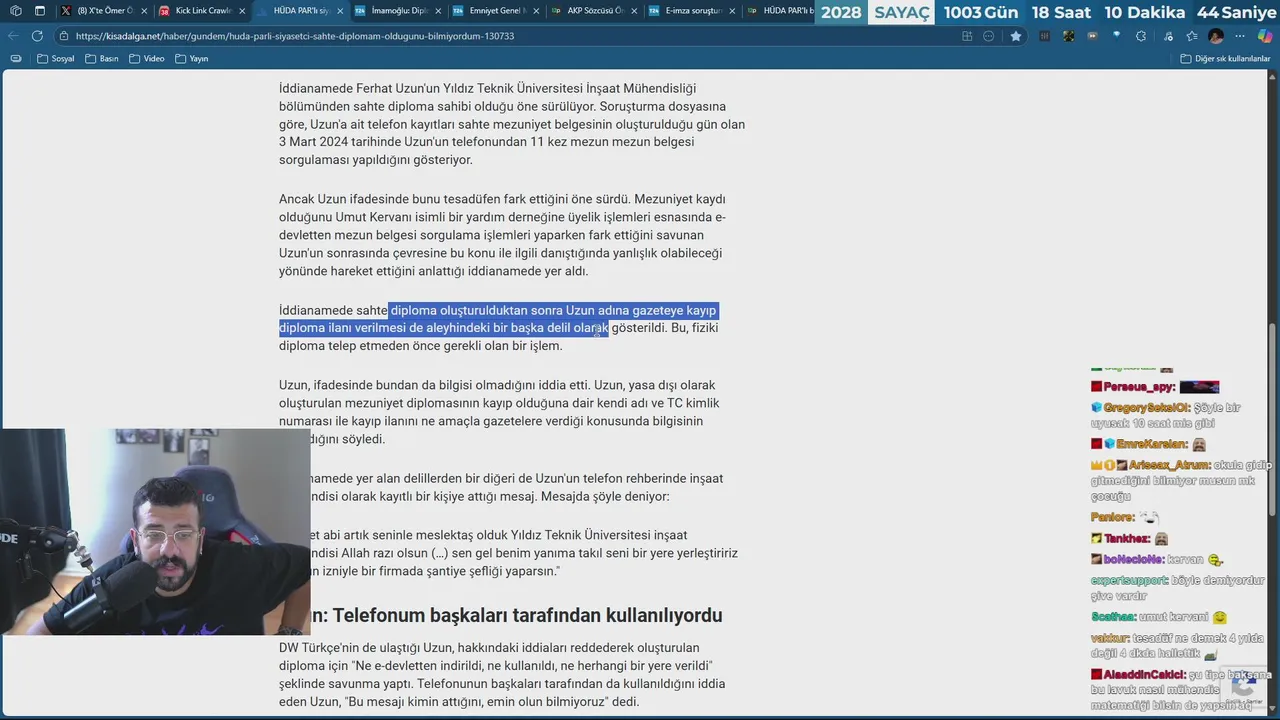Expand the Sosyal bookmarks folder

pyautogui.click(x=56, y=58)
